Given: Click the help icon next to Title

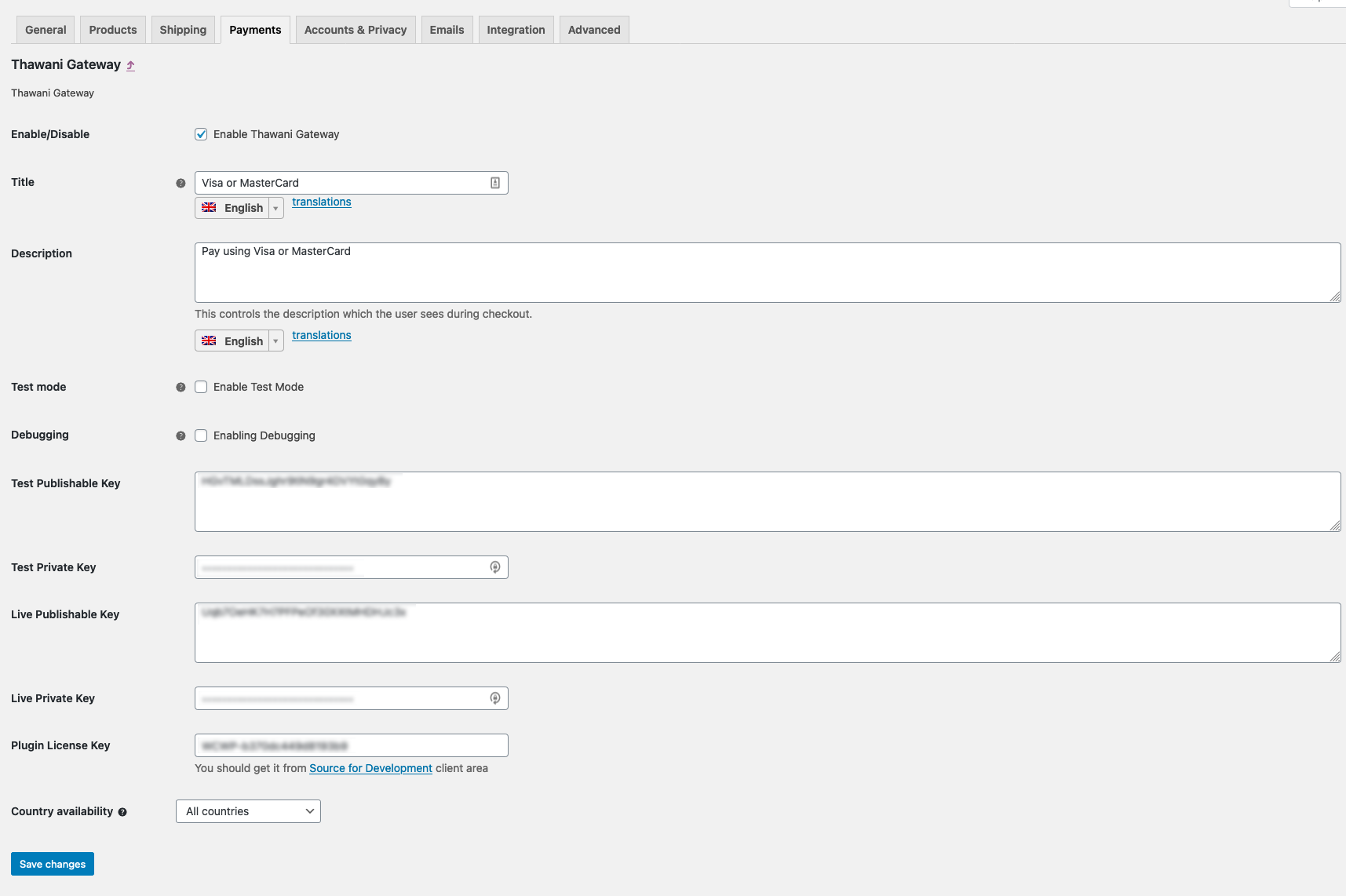Looking at the screenshot, I should [181, 183].
